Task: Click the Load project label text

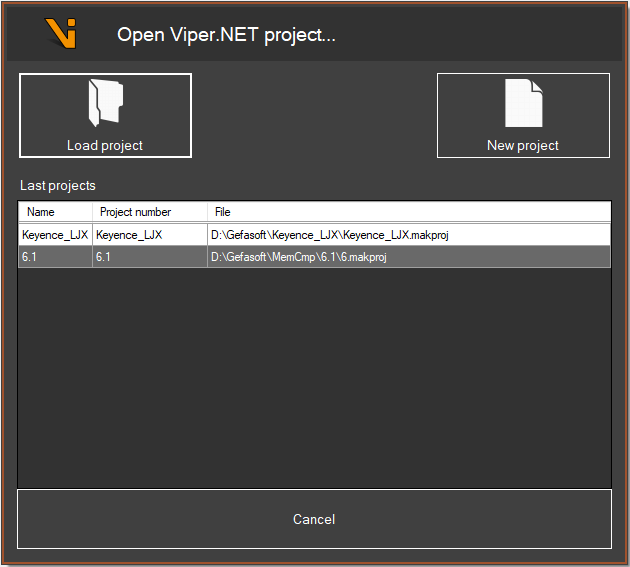Action: [105, 145]
